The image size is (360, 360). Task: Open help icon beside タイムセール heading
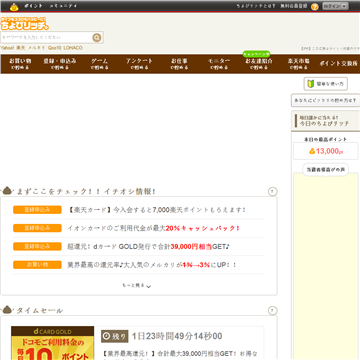[x=272, y=311]
